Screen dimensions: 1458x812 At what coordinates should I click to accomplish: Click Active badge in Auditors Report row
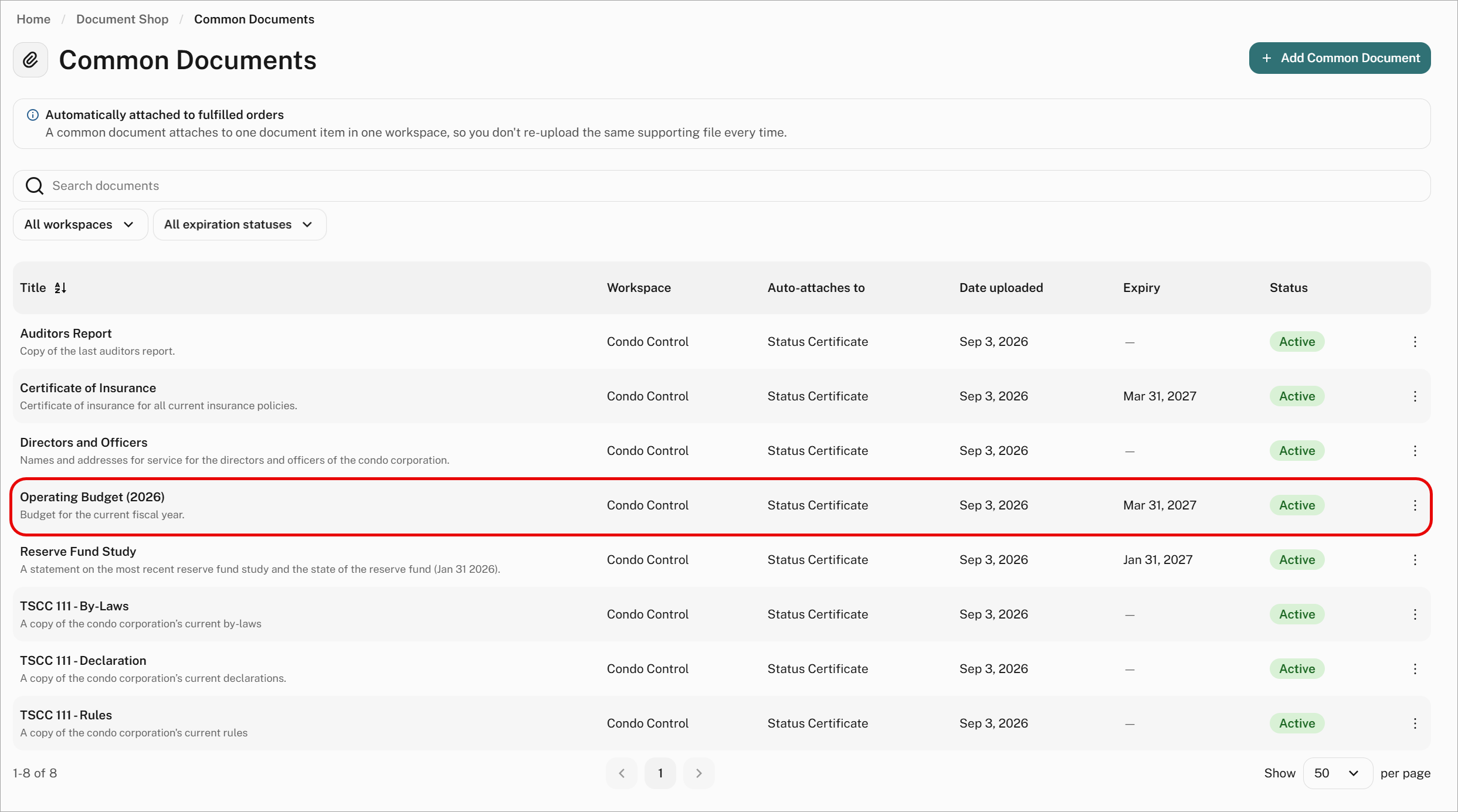click(x=1297, y=342)
